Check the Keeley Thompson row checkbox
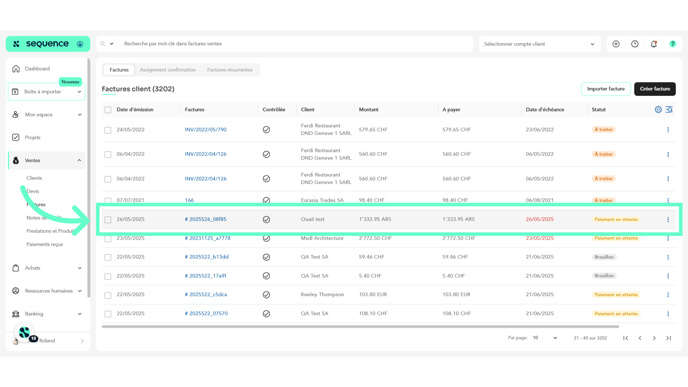This screenshot has height=387, width=688. pyautogui.click(x=108, y=295)
